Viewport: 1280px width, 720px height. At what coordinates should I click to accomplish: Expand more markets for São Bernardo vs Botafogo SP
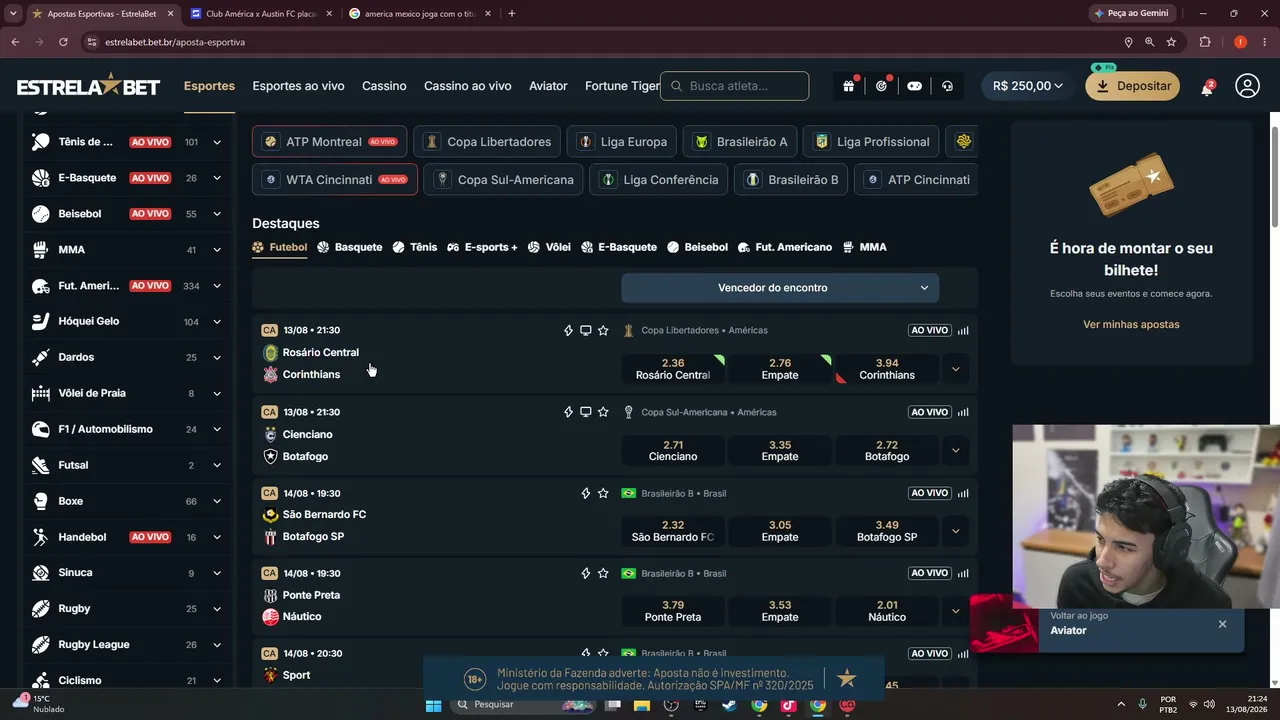coord(955,531)
